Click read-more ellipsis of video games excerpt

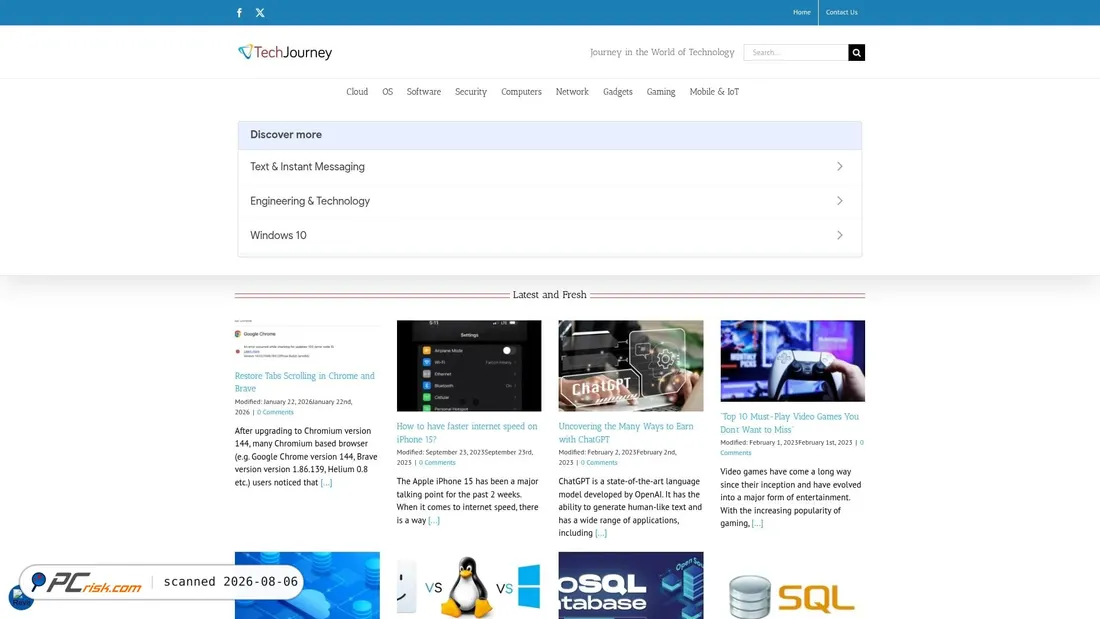click(757, 523)
